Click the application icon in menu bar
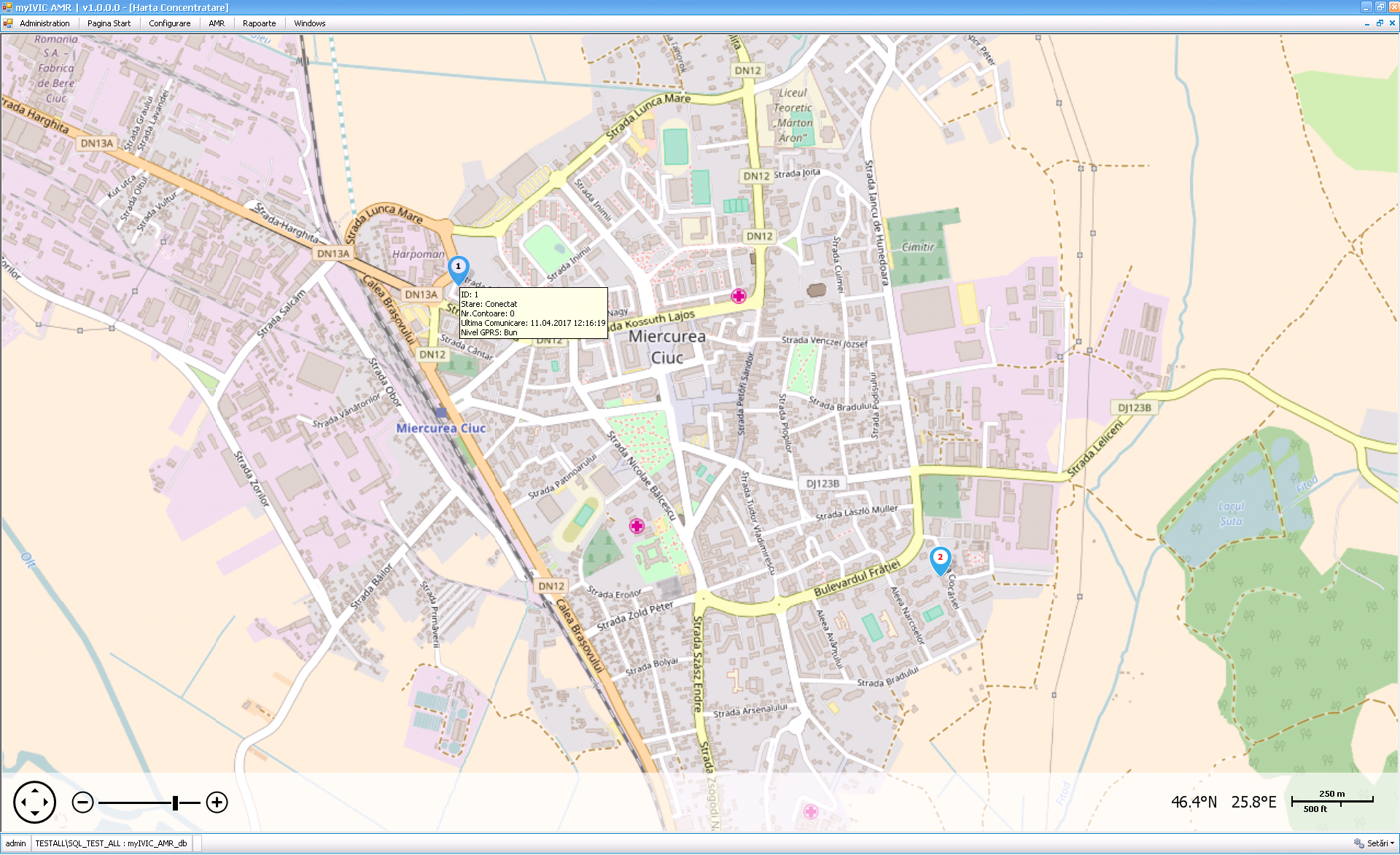 (x=8, y=23)
